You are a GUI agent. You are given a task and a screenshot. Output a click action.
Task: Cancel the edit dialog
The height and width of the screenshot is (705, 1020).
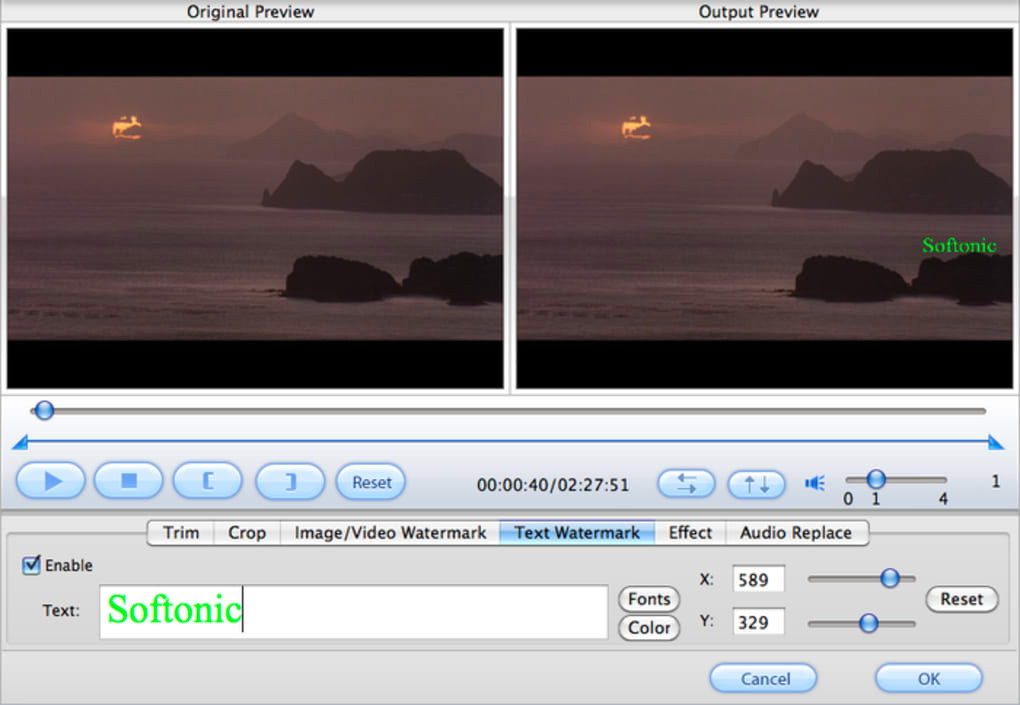point(763,678)
